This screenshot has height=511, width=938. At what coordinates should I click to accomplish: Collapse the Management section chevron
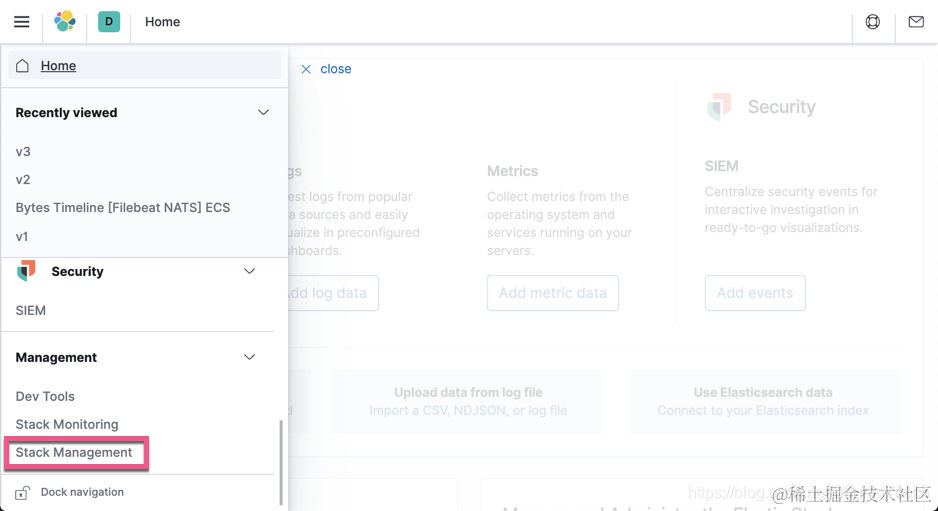tap(249, 357)
